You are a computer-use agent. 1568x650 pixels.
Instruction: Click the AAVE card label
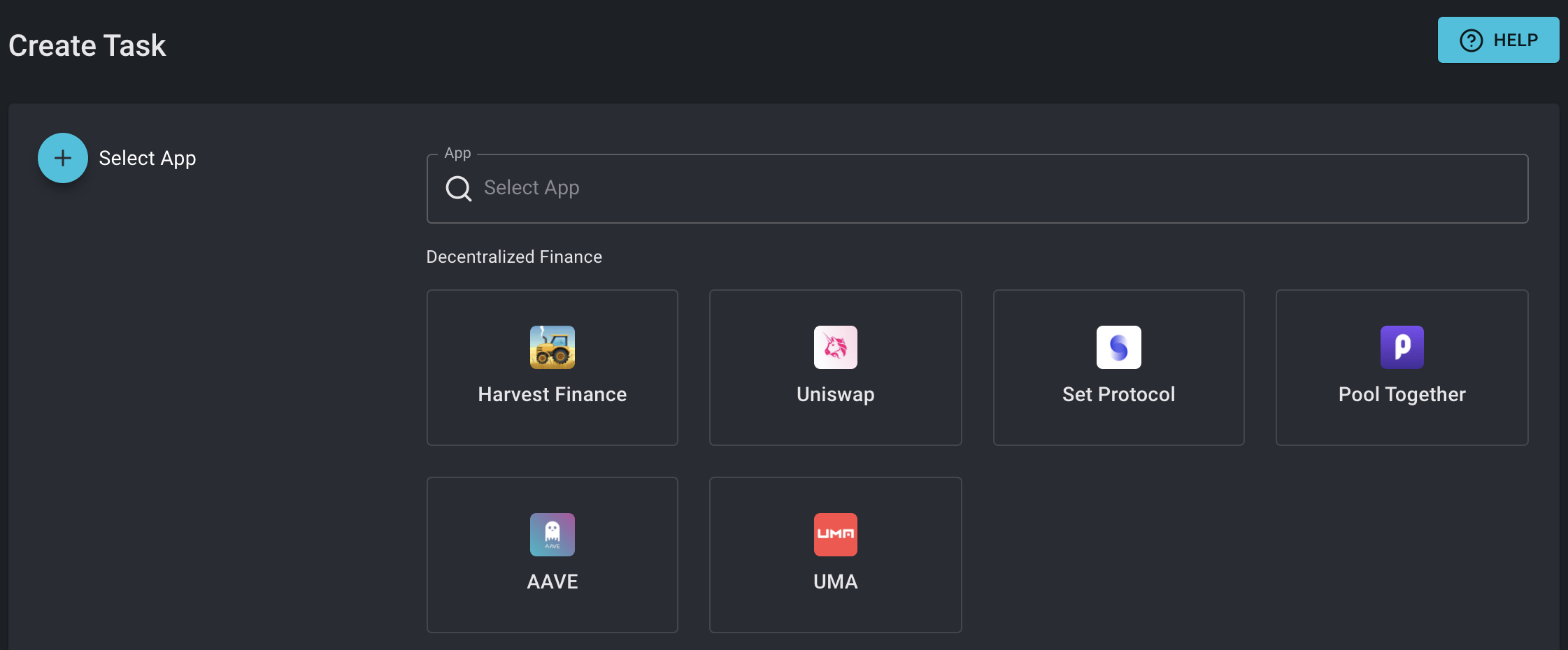[552, 582]
